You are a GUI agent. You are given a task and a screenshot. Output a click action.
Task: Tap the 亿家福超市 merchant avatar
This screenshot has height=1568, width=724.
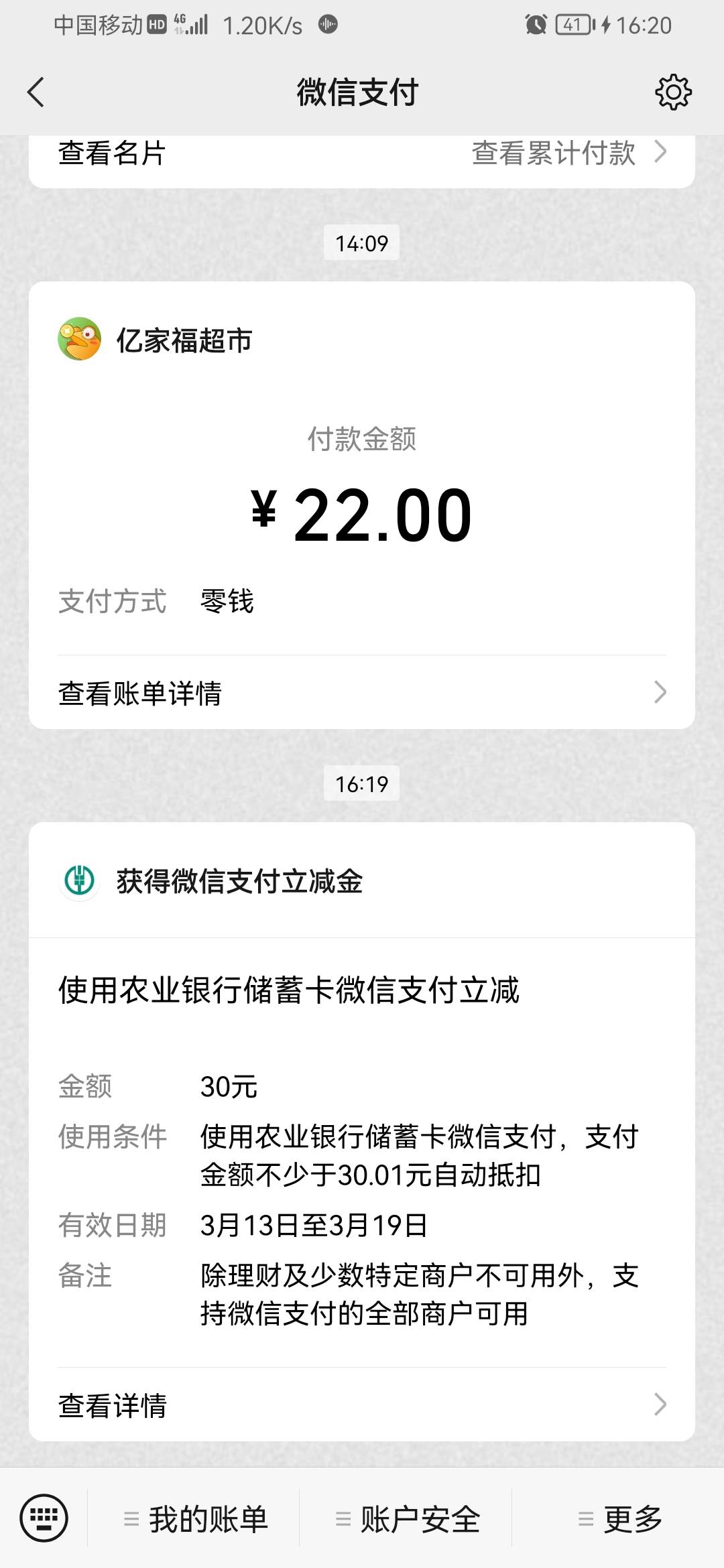click(x=79, y=339)
